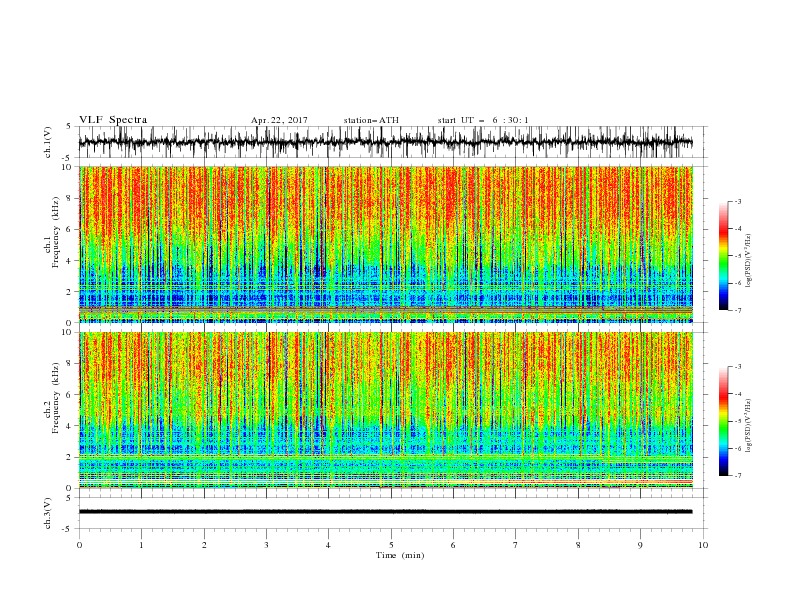Click the 'Time (min)' axis label
792x612 pixels.
pyautogui.click(x=400, y=555)
